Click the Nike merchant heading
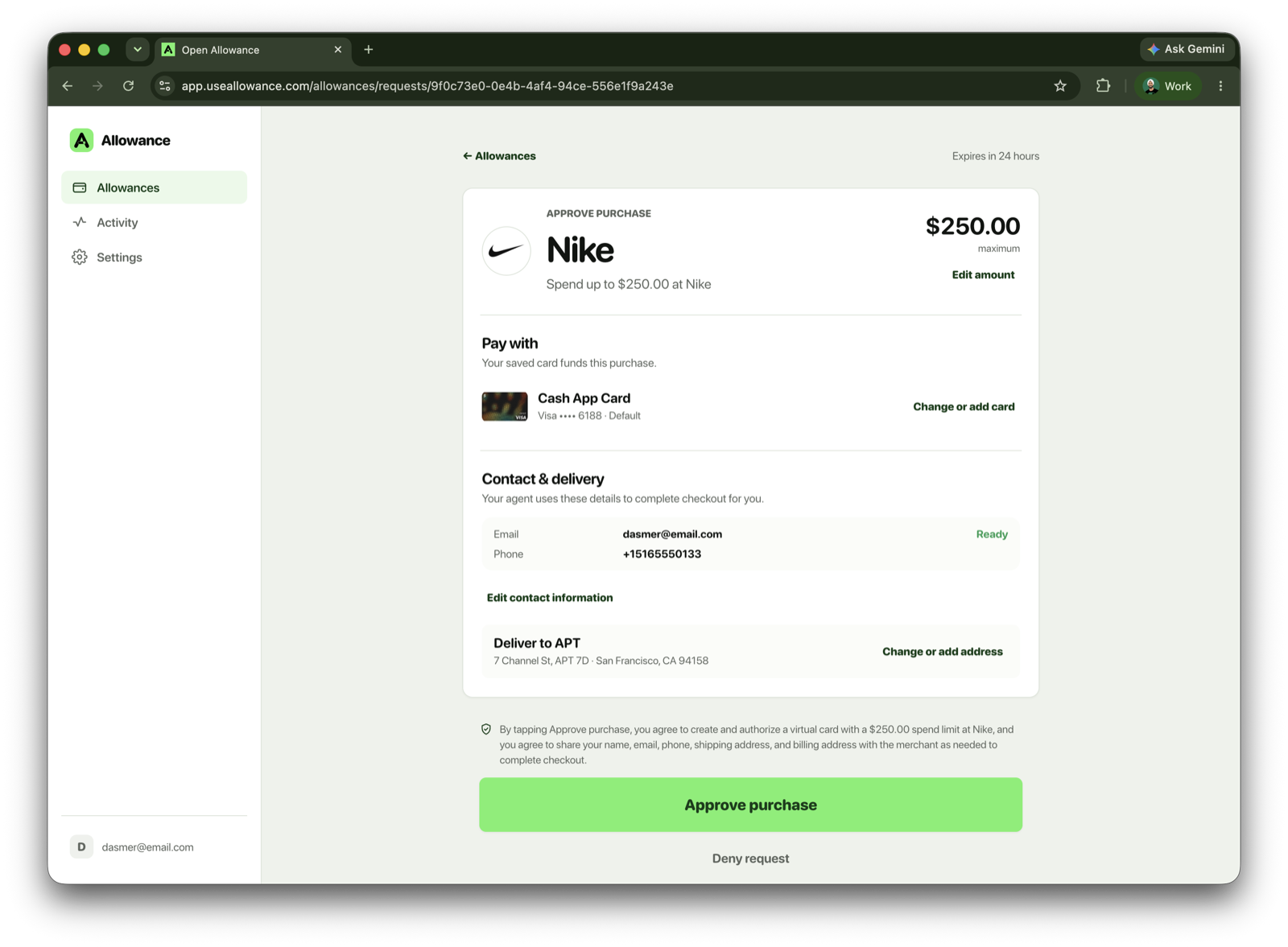 580,250
